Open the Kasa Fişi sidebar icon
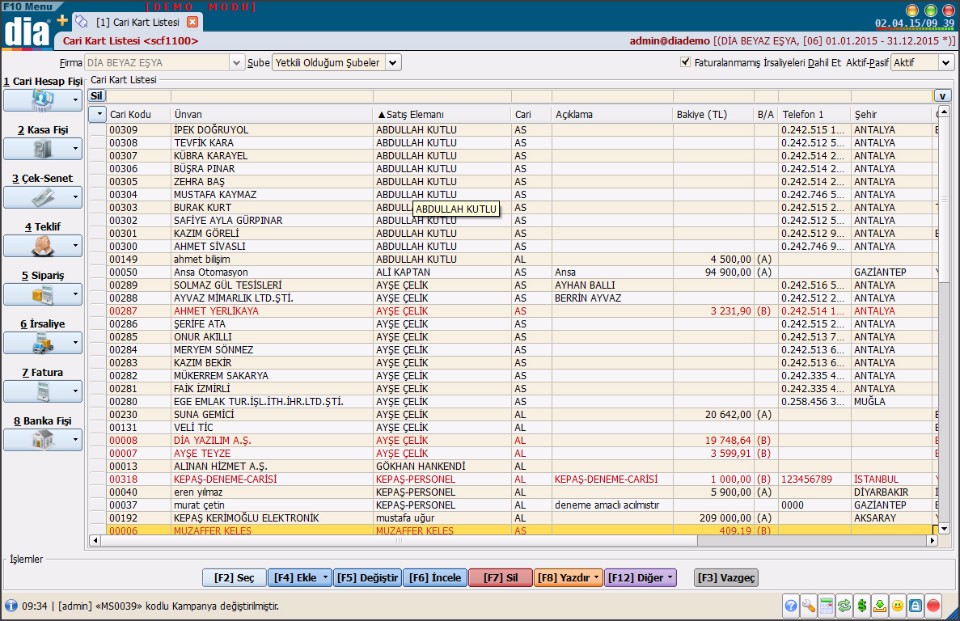Screen dimensions: 960x621 (42, 149)
